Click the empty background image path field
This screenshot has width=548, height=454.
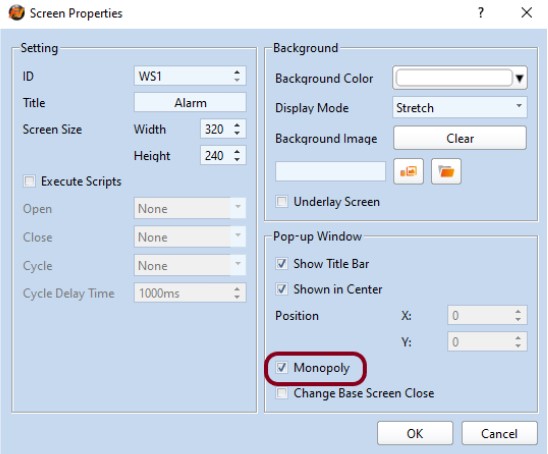pos(330,171)
